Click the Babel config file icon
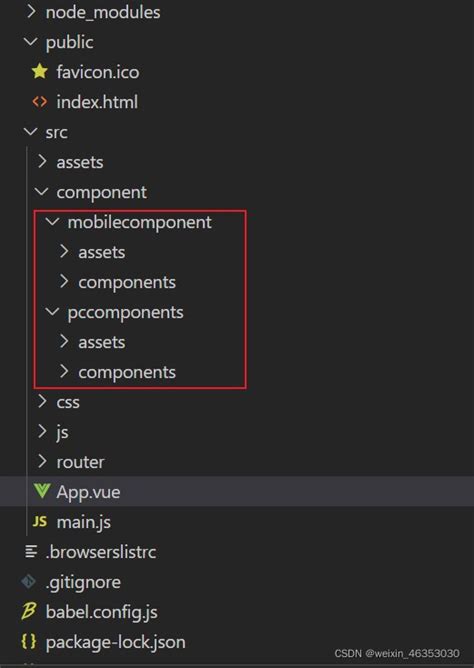474x668 pixels. tap(29, 611)
